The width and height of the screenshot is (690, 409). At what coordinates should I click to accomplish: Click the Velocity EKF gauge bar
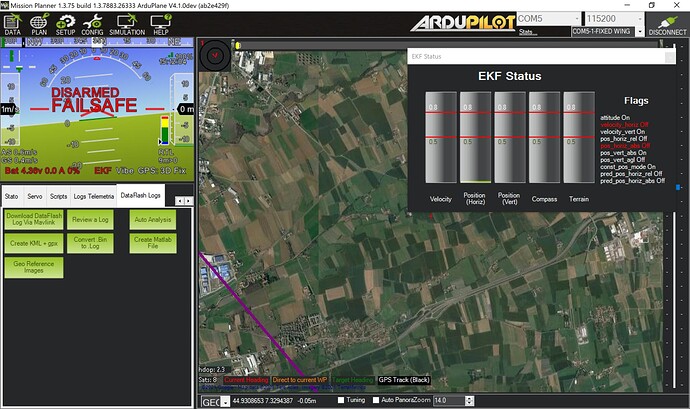click(x=440, y=137)
